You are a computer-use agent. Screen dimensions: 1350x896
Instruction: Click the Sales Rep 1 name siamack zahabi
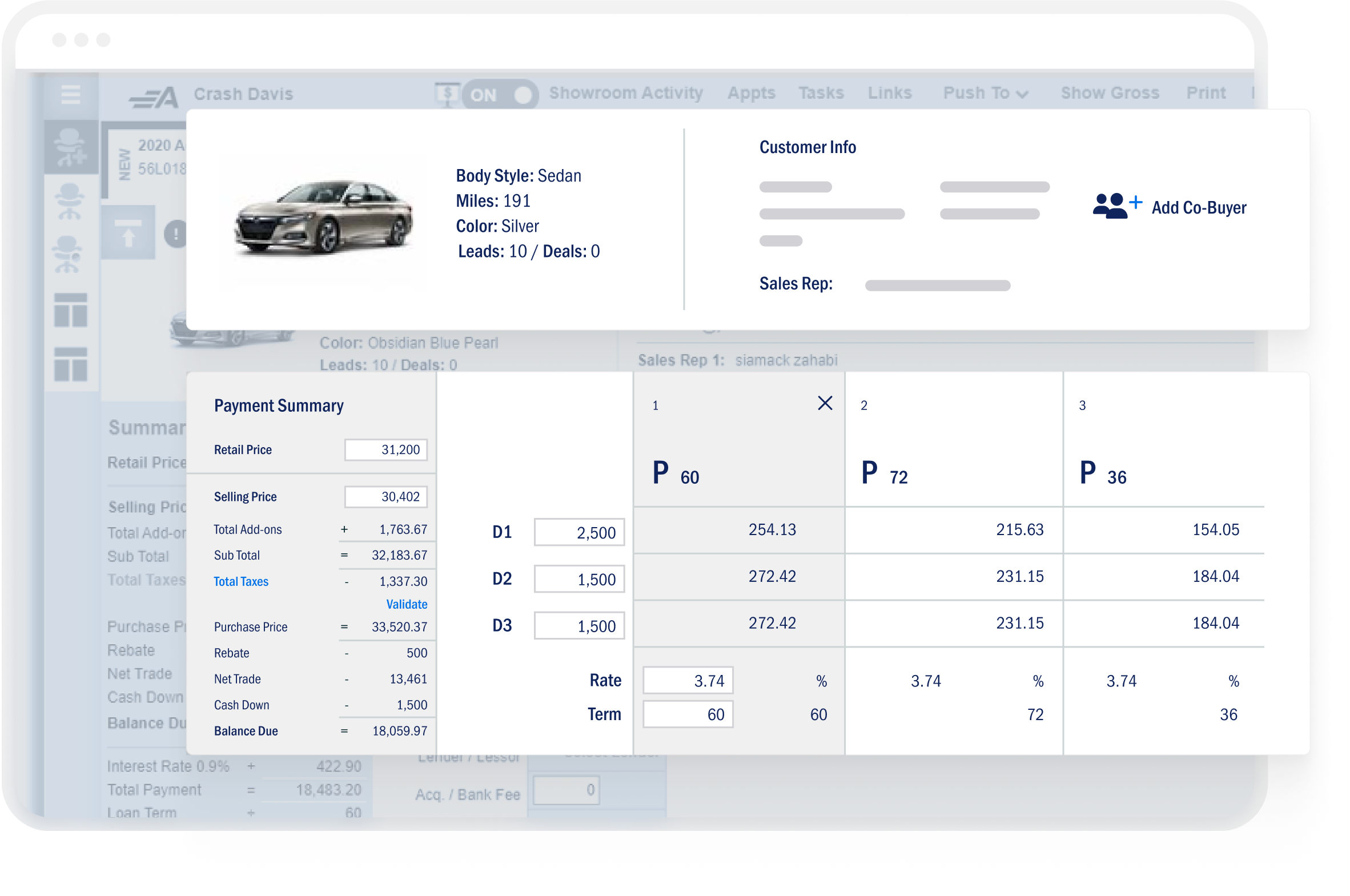point(786,360)
